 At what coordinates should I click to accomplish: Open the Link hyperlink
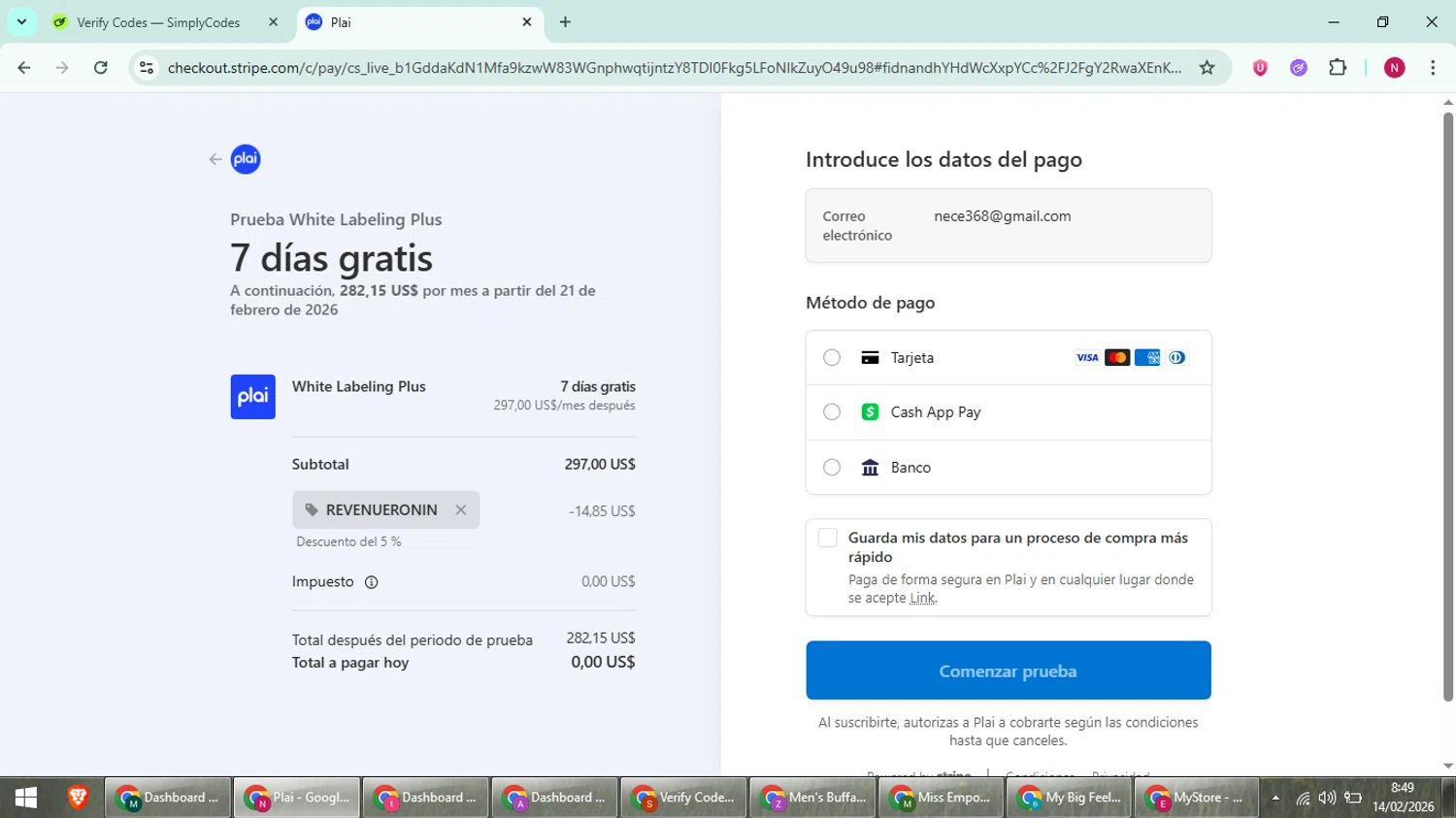click(x=922, y=598)
